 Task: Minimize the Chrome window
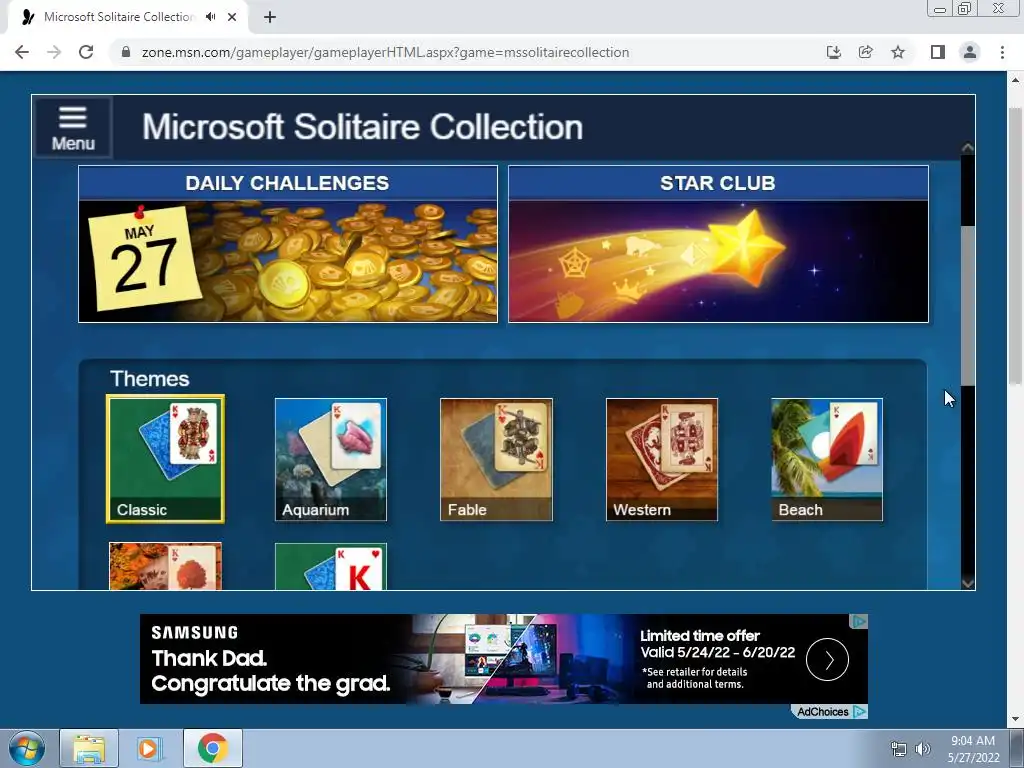[940, 9]
